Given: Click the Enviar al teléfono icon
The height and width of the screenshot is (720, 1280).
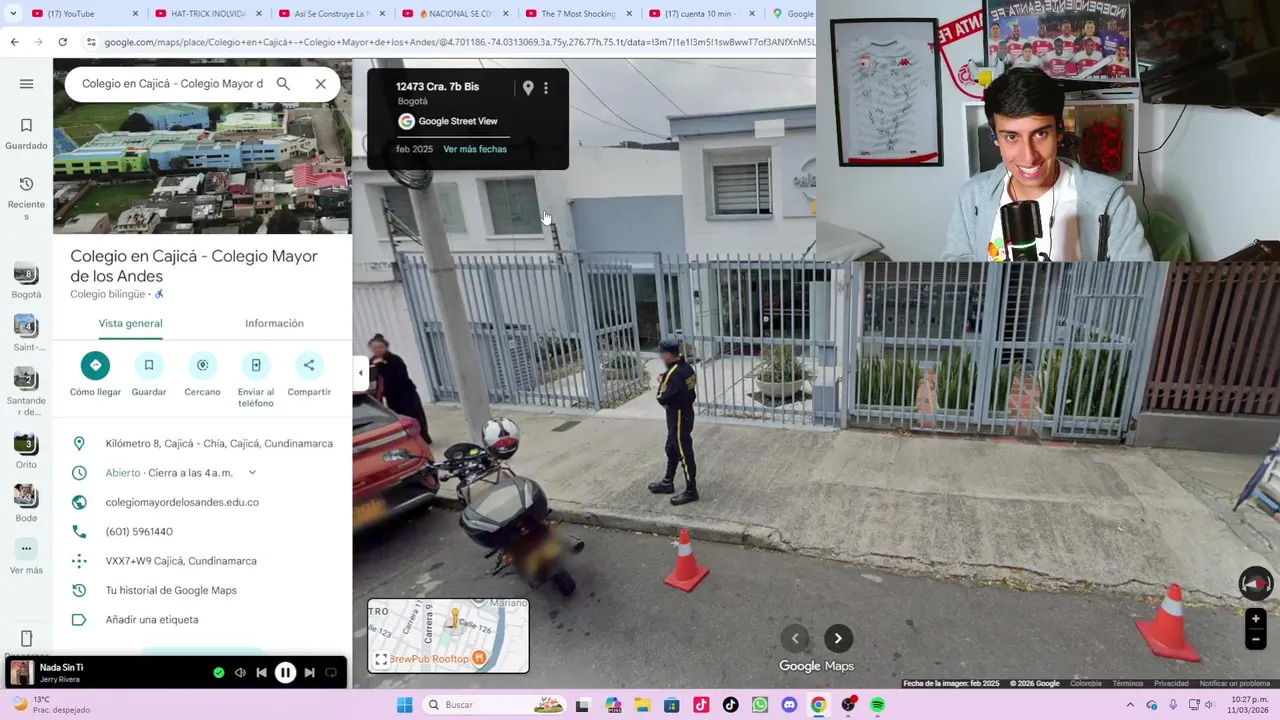Looking at the screenshot, I should point(256,365).
